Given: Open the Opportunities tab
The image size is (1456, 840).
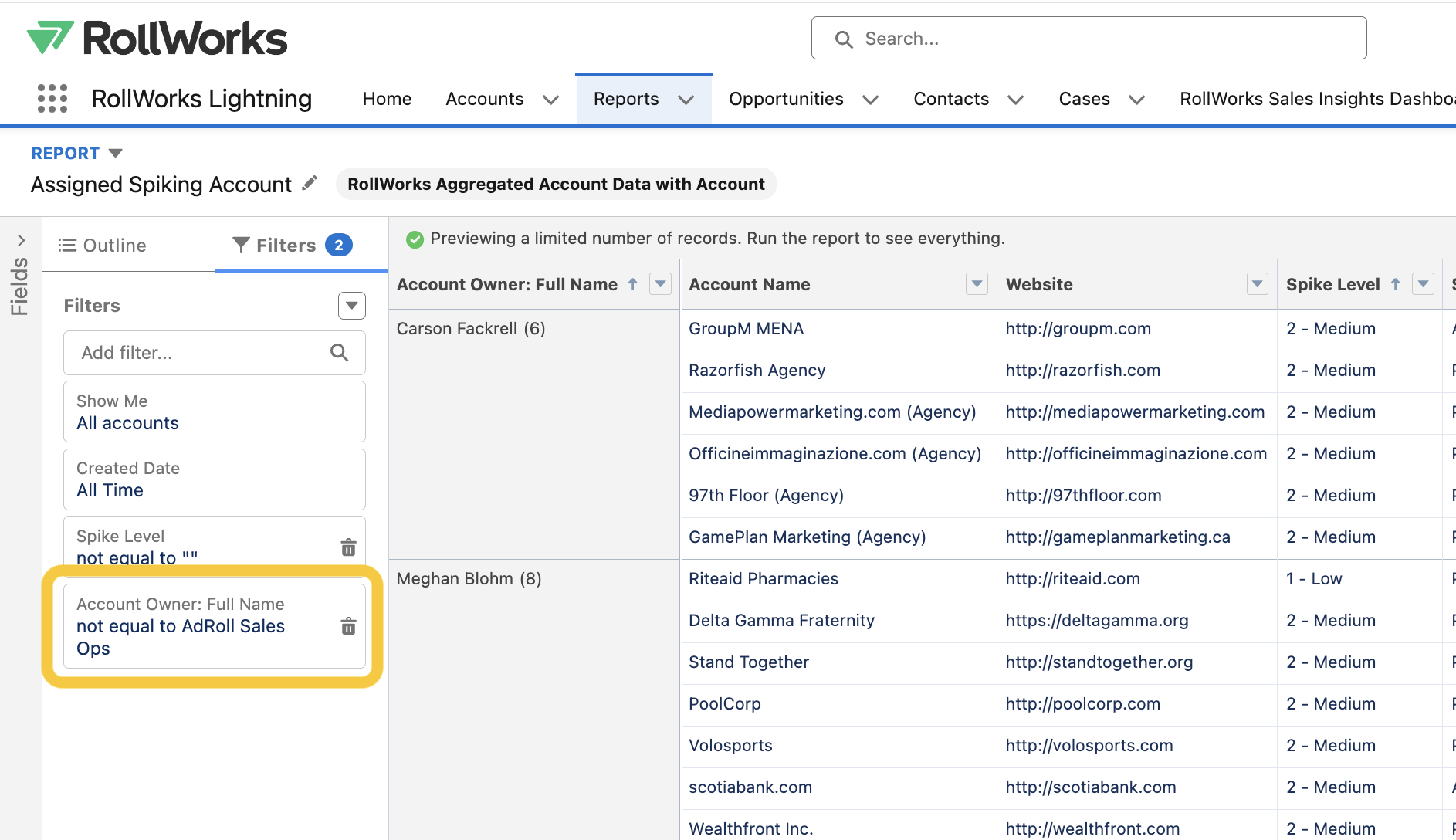Looking at the screenshot, I should click(786, 99).
